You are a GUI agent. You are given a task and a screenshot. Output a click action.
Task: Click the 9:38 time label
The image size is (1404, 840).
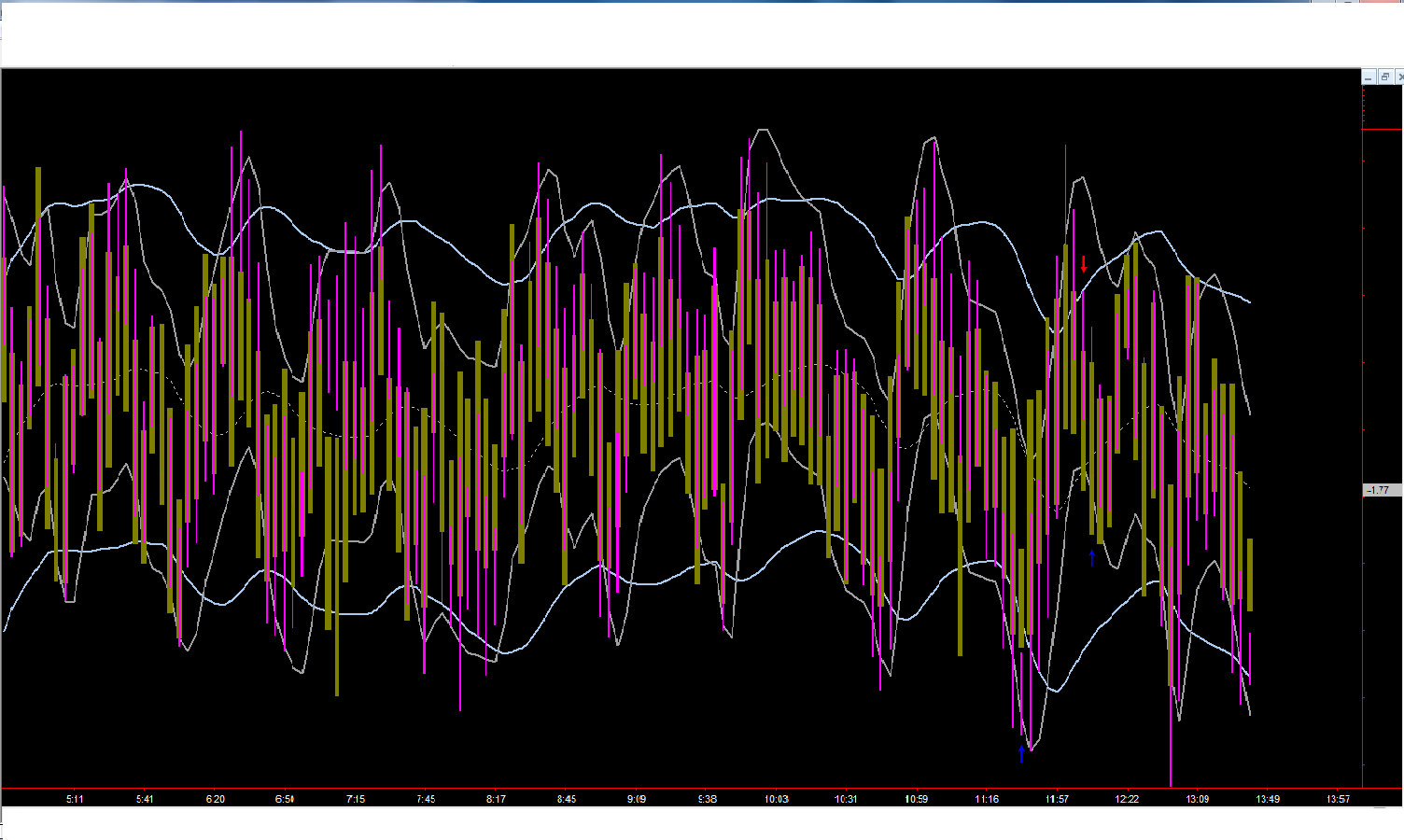(x=707, y=799)
